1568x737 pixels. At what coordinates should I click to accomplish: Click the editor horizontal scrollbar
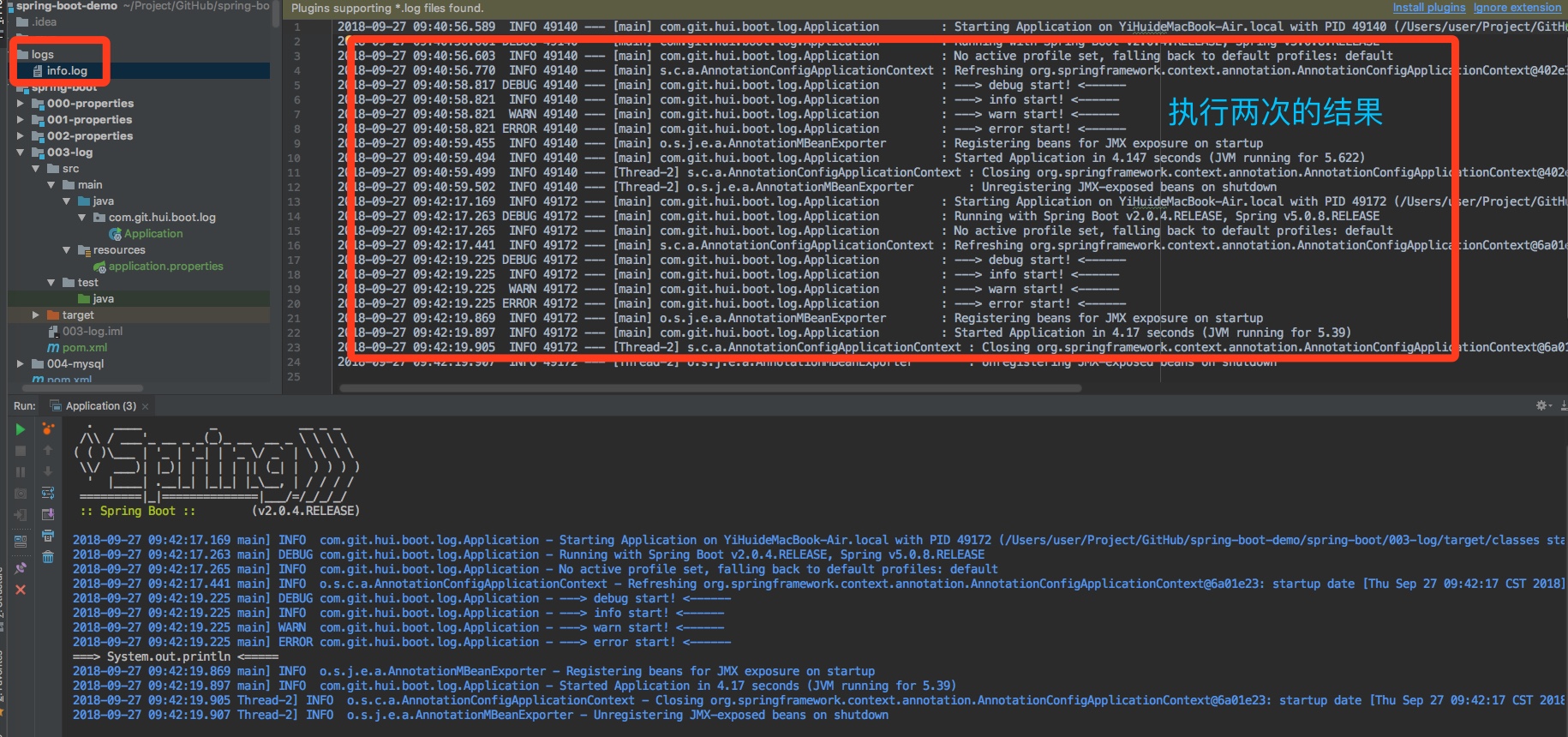point(709,388)
